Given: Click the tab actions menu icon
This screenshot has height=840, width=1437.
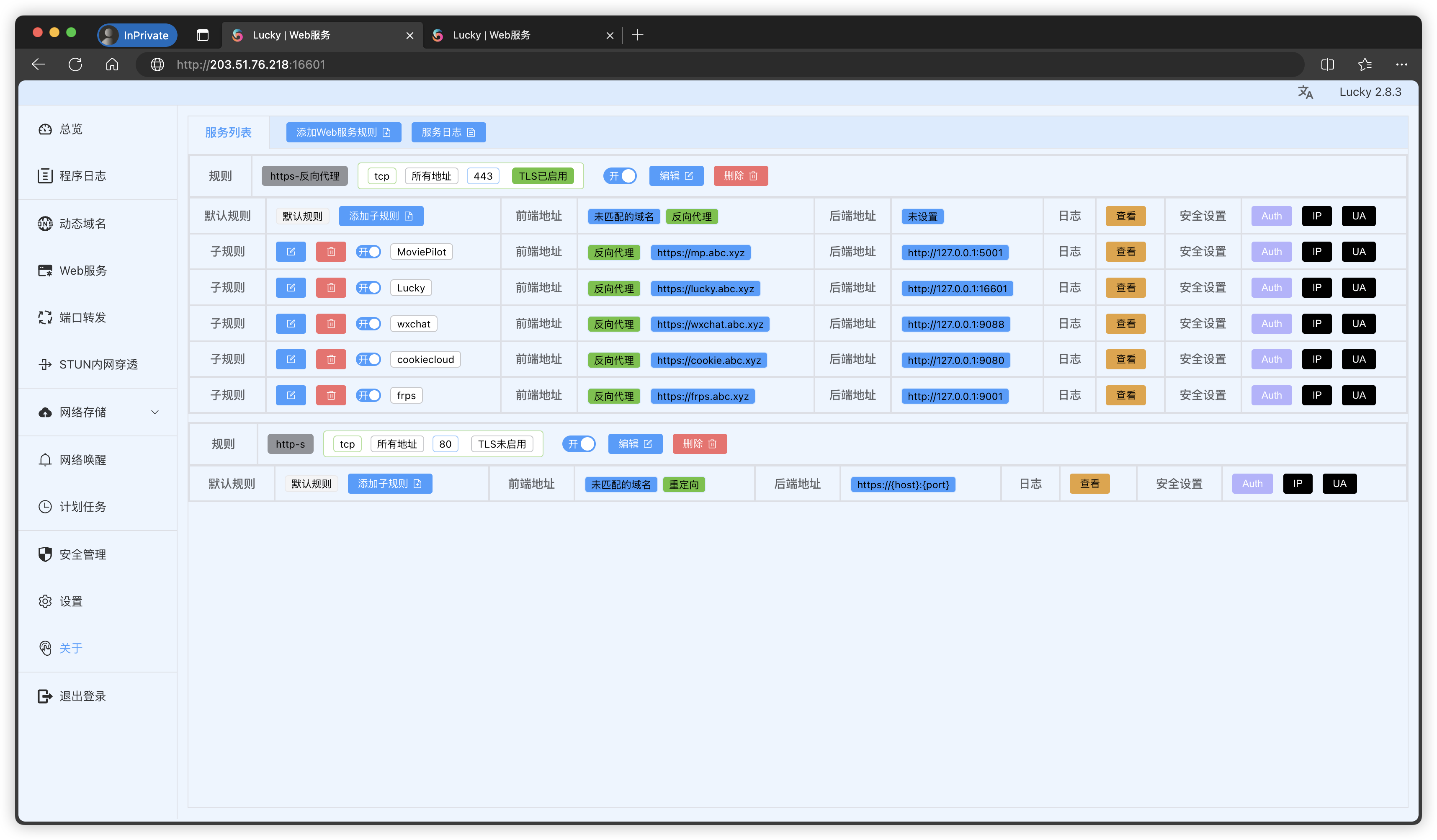Looking at the screenshot, I should point(202,35).
